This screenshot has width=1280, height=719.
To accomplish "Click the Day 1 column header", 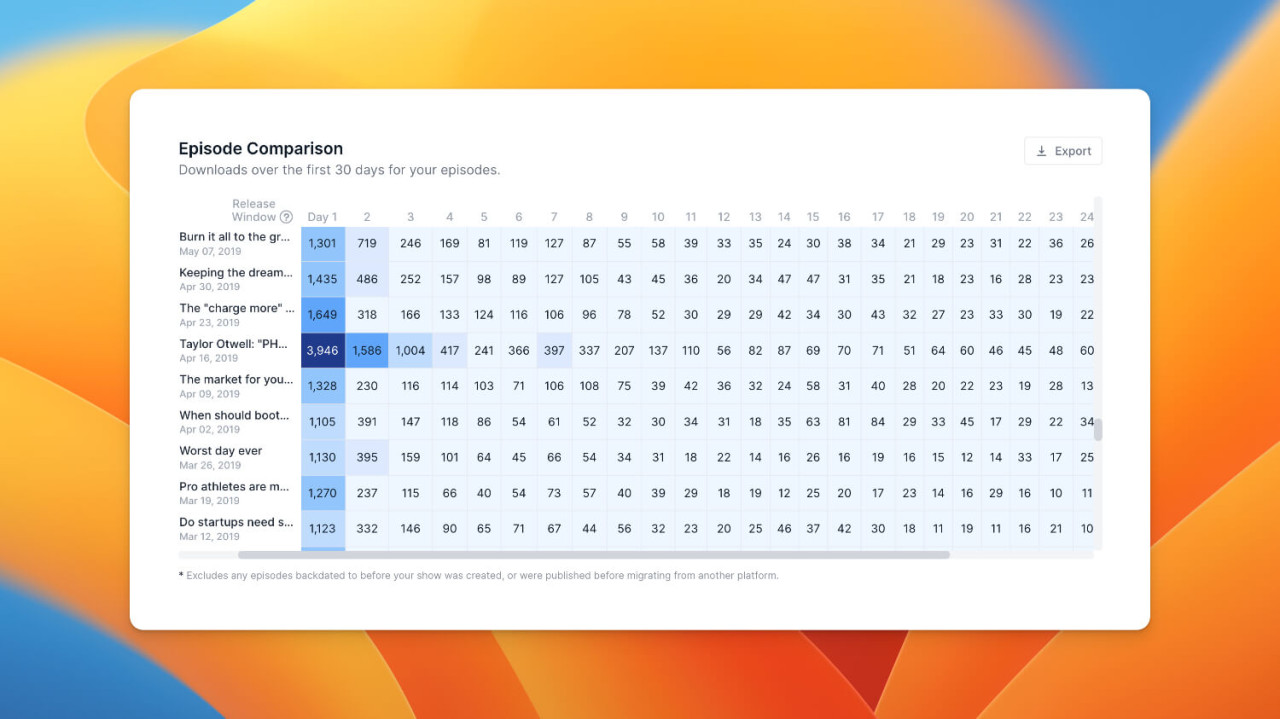I will pyautogui.click(x=322, y=216).
